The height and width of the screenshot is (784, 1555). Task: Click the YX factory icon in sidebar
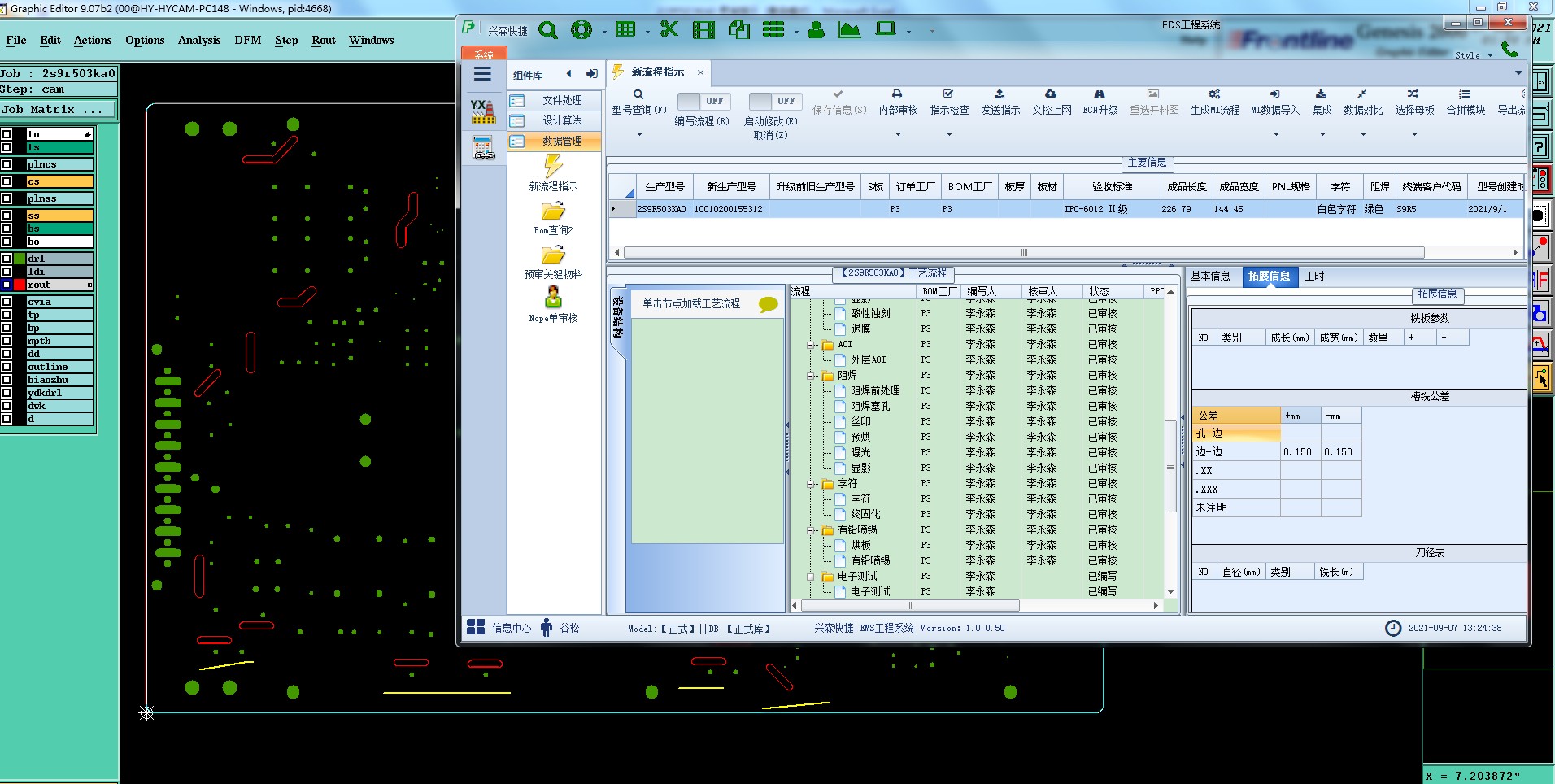(483, 111)
